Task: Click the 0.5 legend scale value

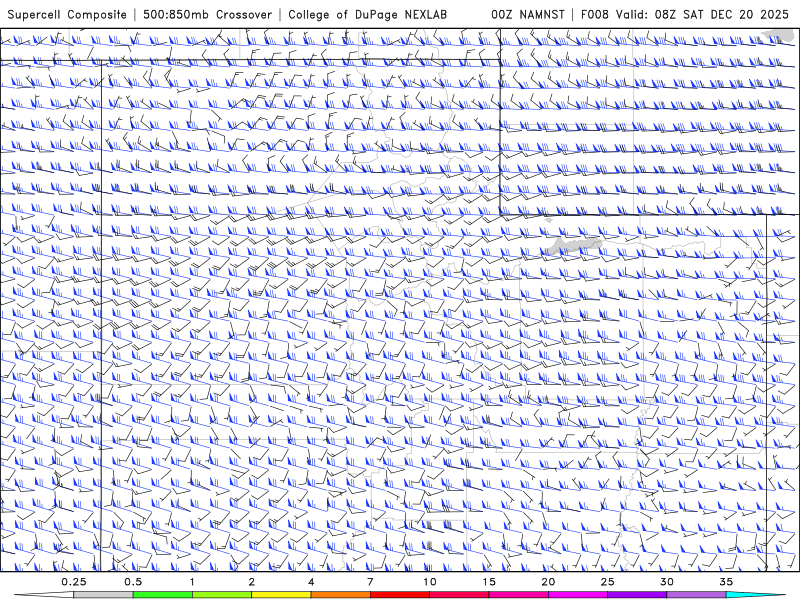Action: (133, 582)
